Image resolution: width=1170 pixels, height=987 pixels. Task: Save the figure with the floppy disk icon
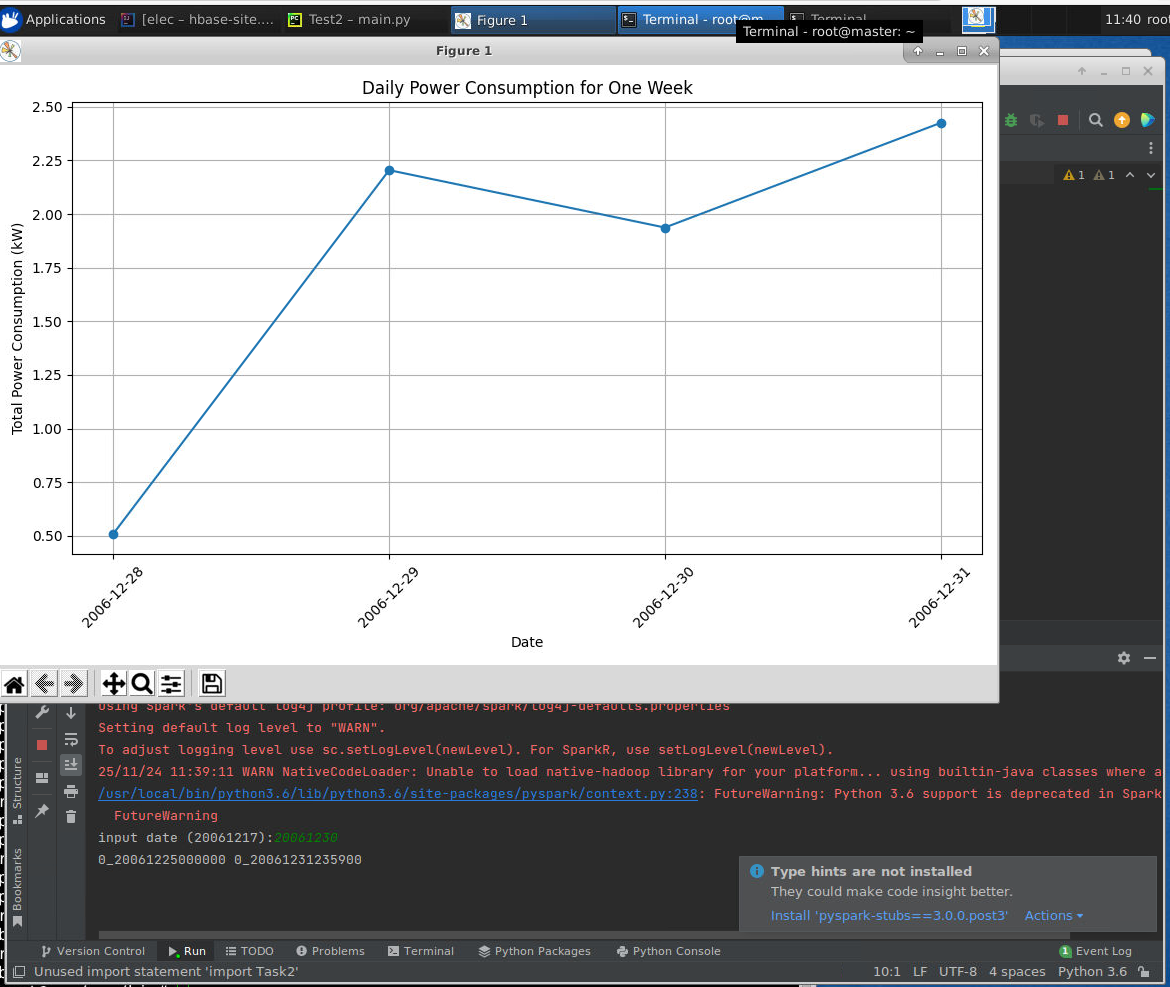[211, 684]
